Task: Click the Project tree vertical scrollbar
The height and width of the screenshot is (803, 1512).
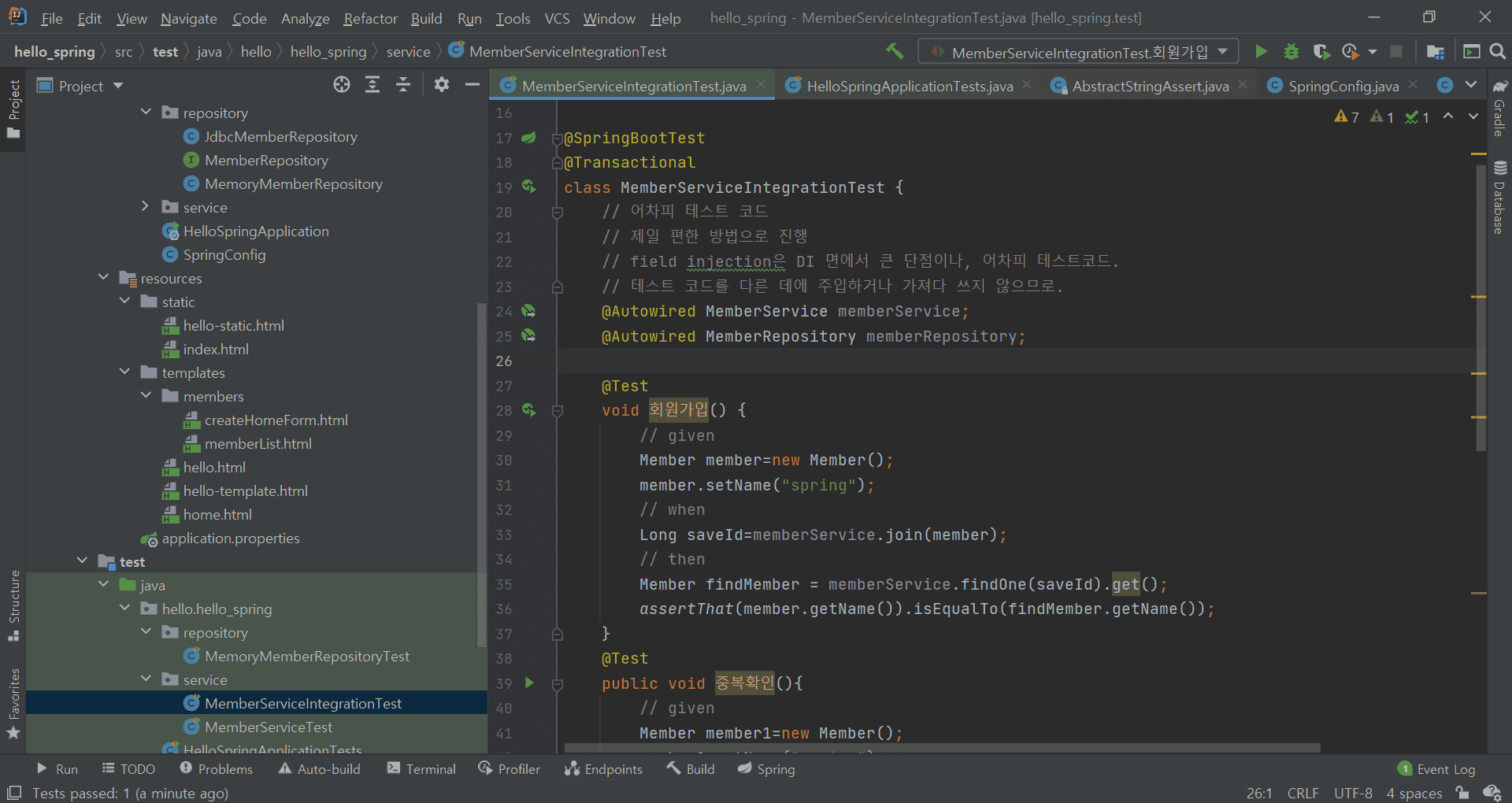Action: point(482,476)
